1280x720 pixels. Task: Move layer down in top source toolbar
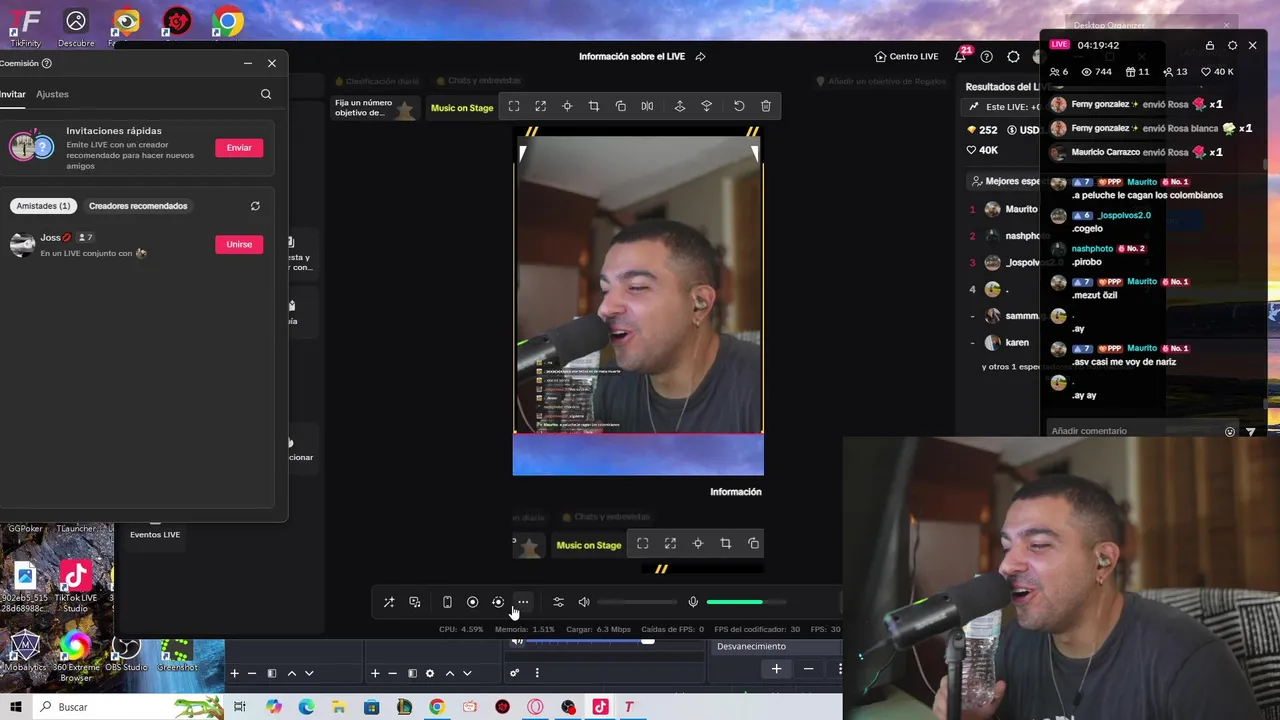pyautogui.click(x=707, y=106)
